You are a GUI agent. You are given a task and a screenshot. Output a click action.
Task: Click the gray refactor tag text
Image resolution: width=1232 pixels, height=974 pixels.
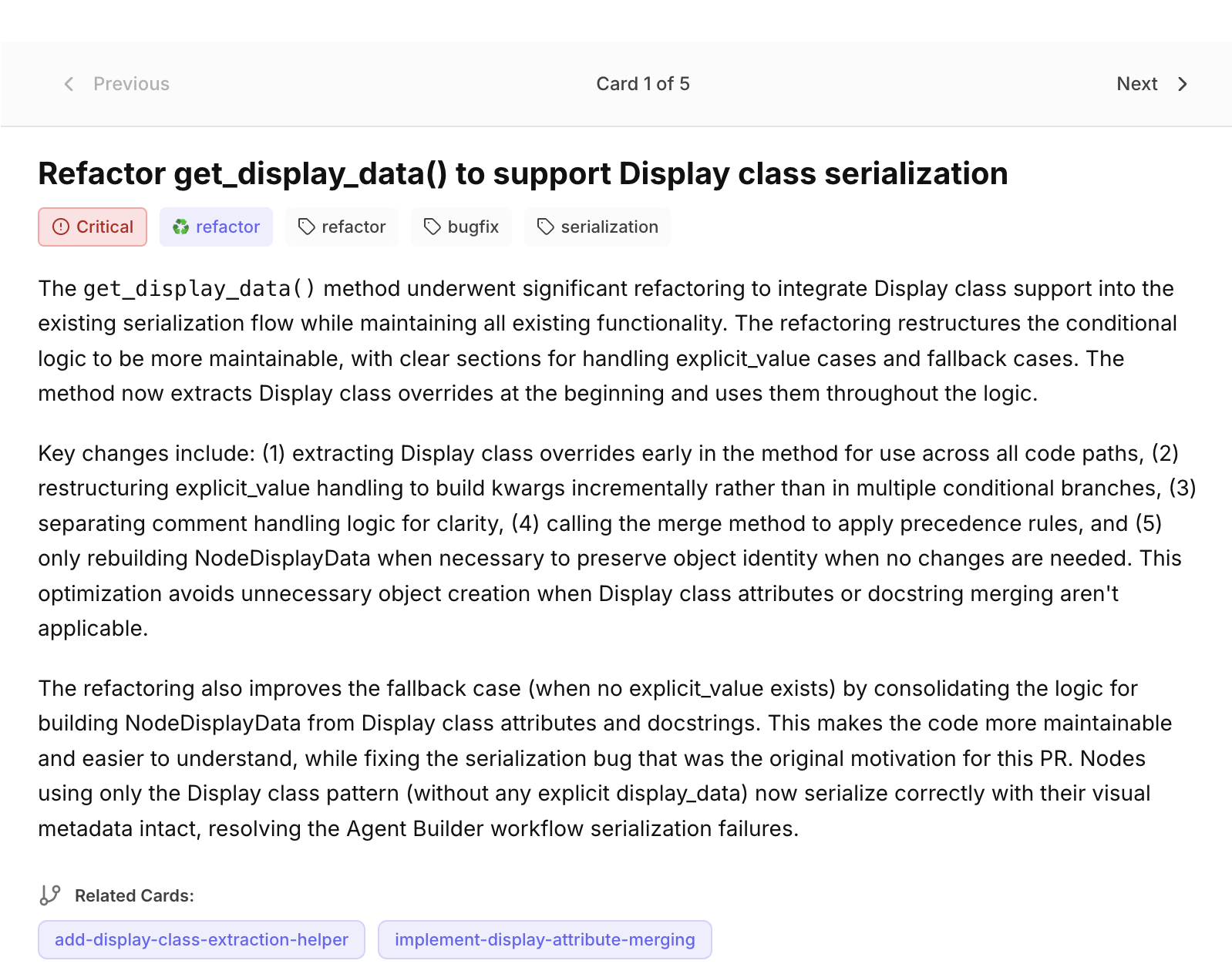coord(353,227)
